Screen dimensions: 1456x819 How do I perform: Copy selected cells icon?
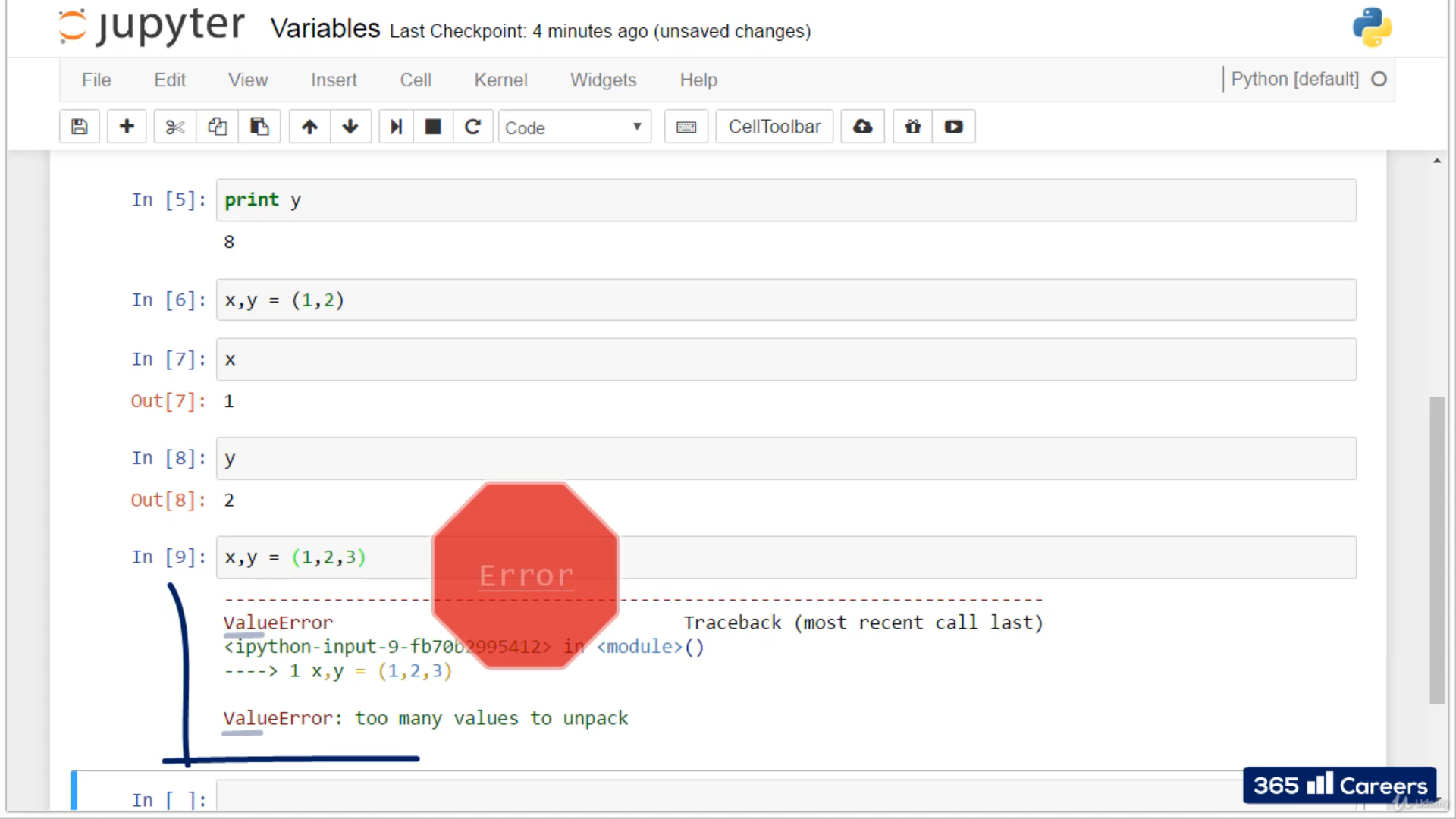point(218,127)
